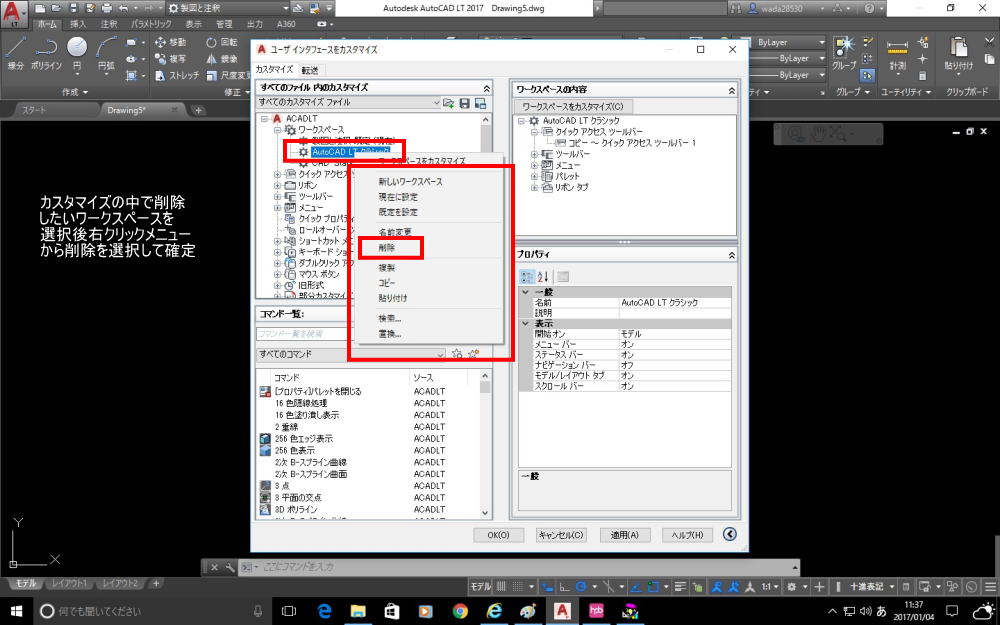1000x625 pixels.
Task: Click the キャンセル(C) button
Action: pos(561,535)
